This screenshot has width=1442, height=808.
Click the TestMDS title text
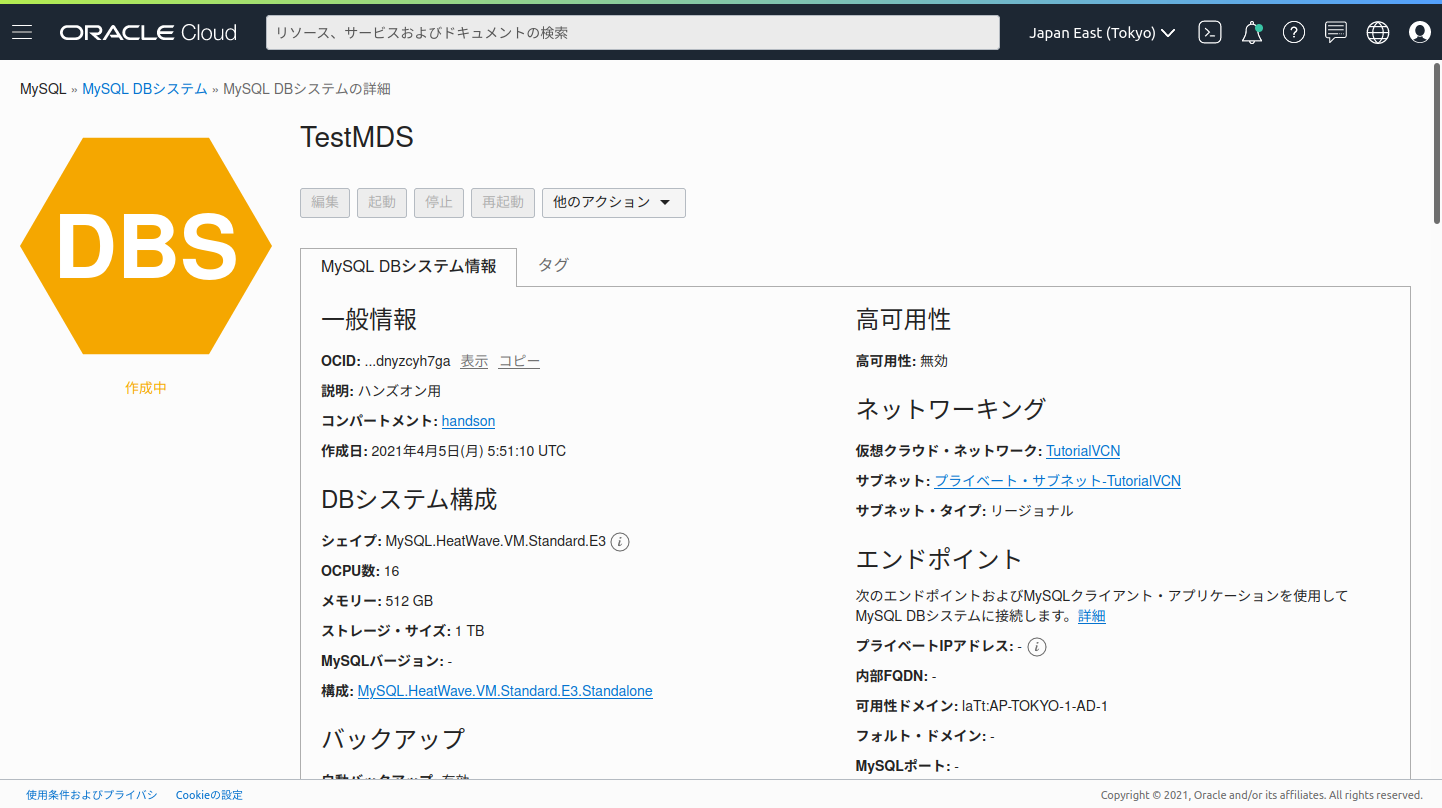point(357,138)
